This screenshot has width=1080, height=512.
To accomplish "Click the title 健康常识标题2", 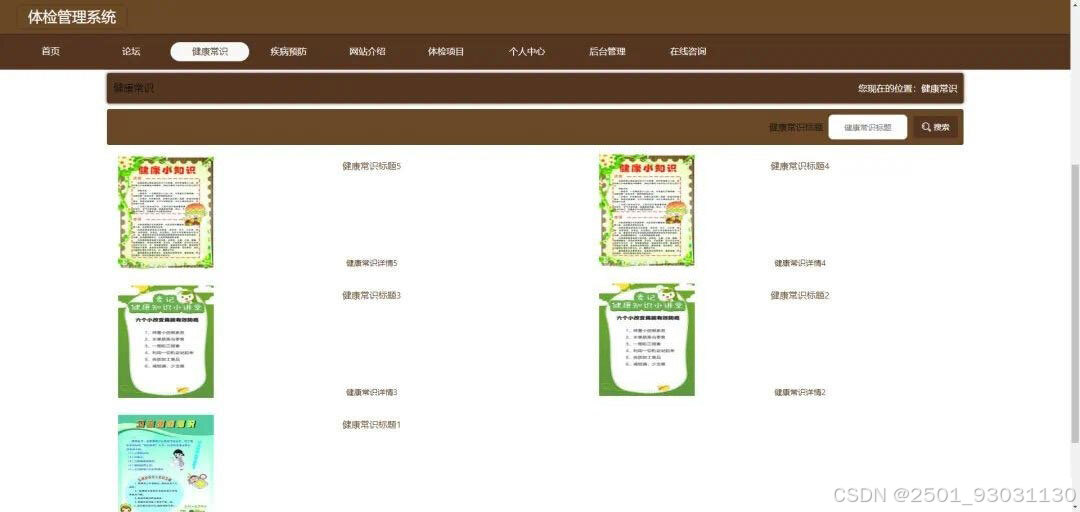I will pyautogui.click(x=800, y=295).
